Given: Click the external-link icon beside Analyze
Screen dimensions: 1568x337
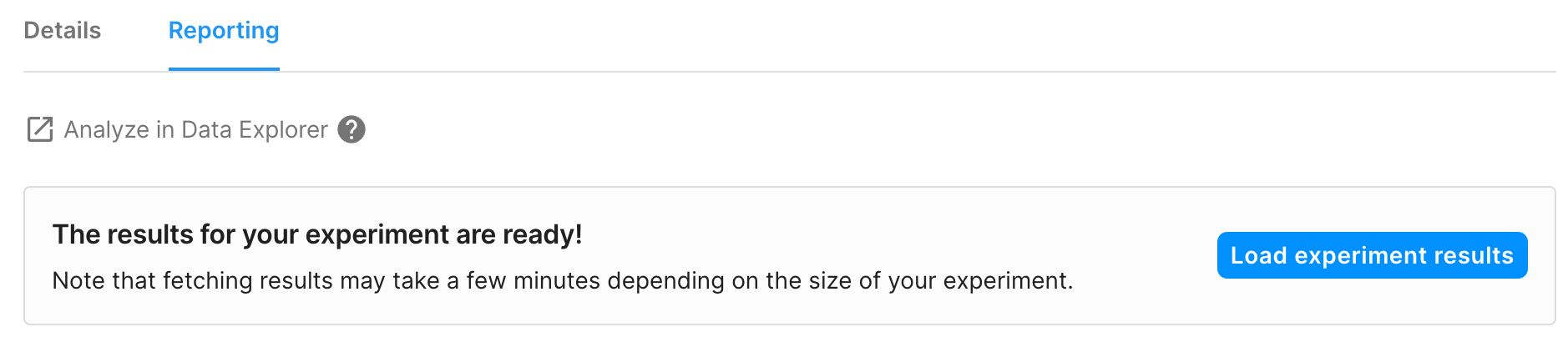Looking at the screenshot, I should [40, 129].
